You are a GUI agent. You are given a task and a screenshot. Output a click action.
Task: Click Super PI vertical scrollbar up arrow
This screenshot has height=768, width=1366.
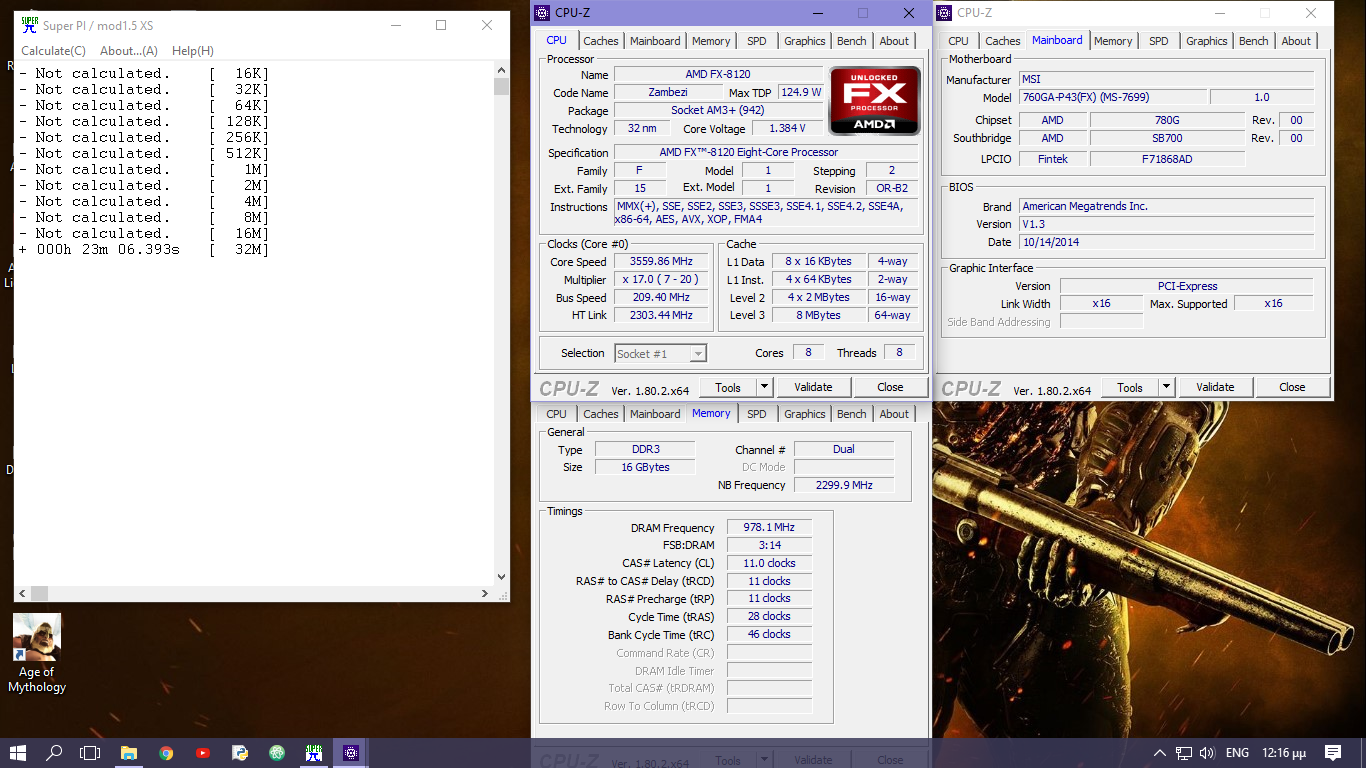(502, 69)
